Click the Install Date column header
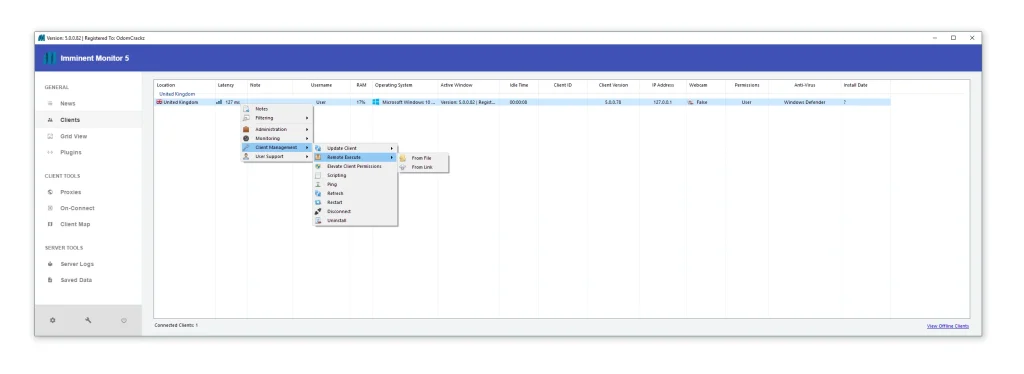1024x374 pixels. coord(856,86)
